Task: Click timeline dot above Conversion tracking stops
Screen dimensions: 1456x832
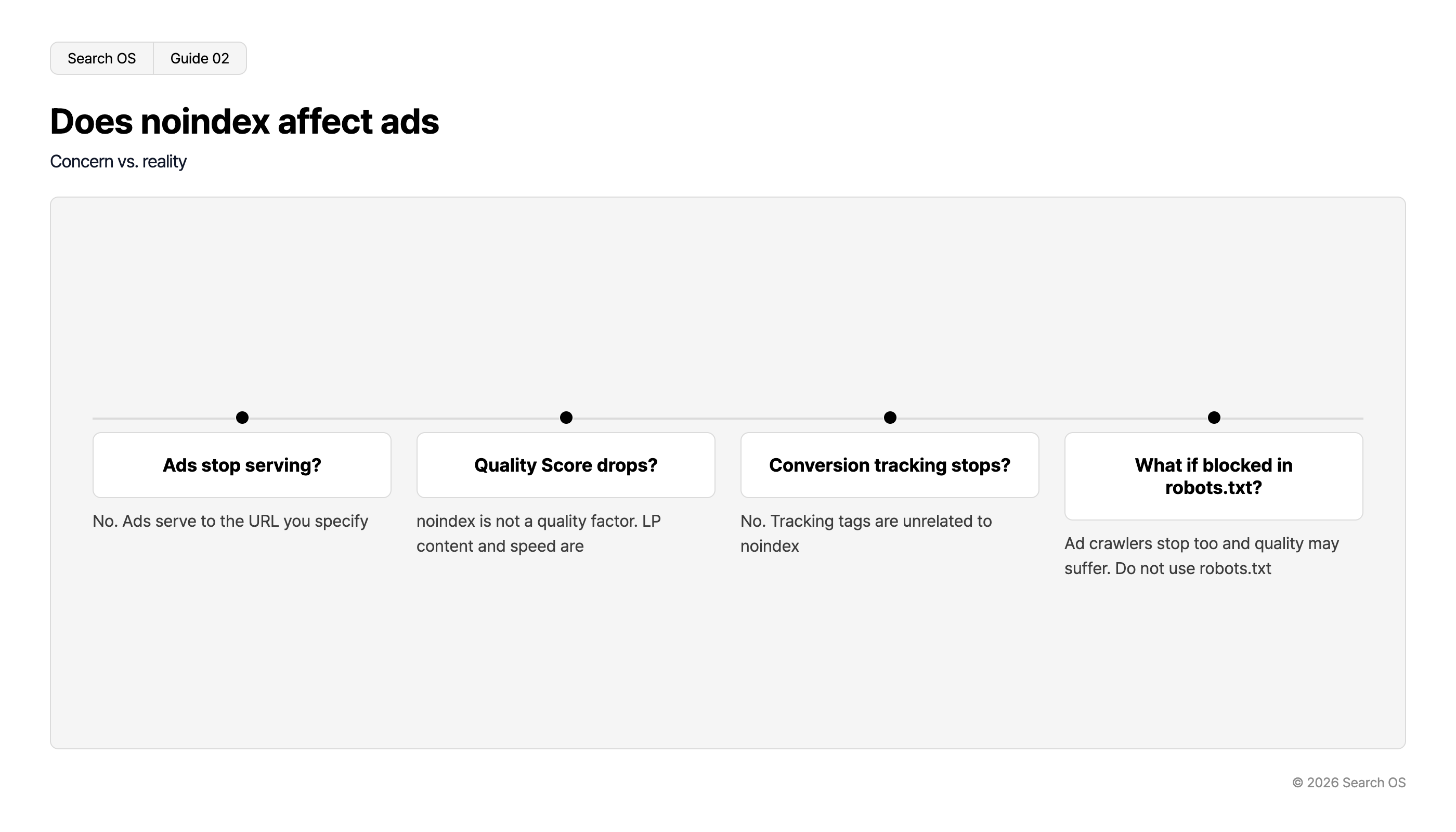Action: tap(890, 418)
